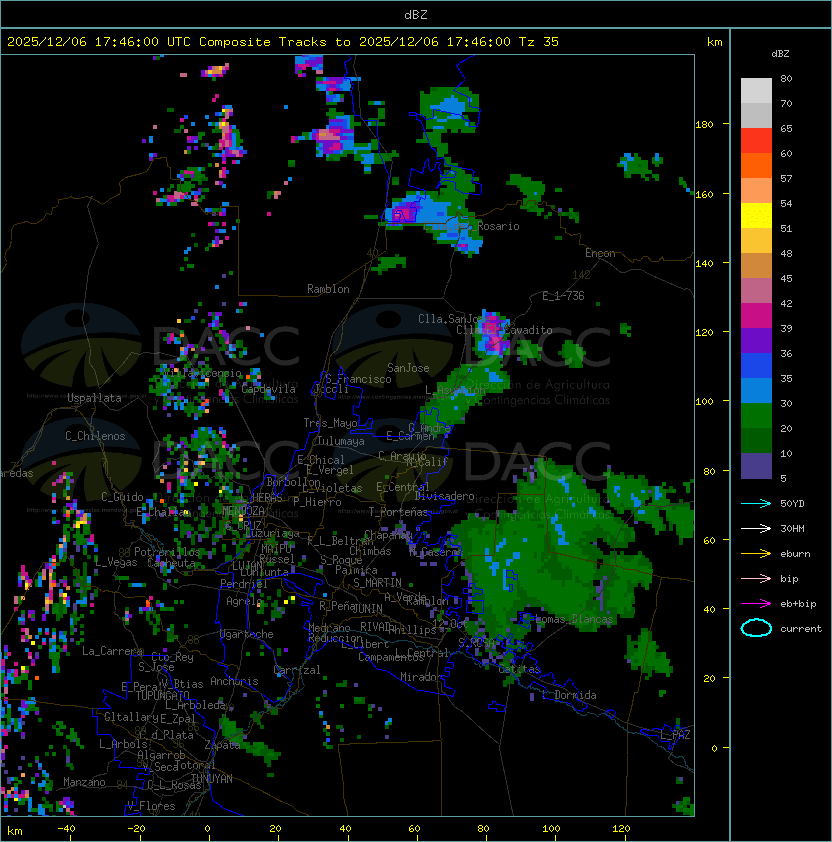
Task: Click the '100' km tick on vertical axis
Action: coord(704,401)
